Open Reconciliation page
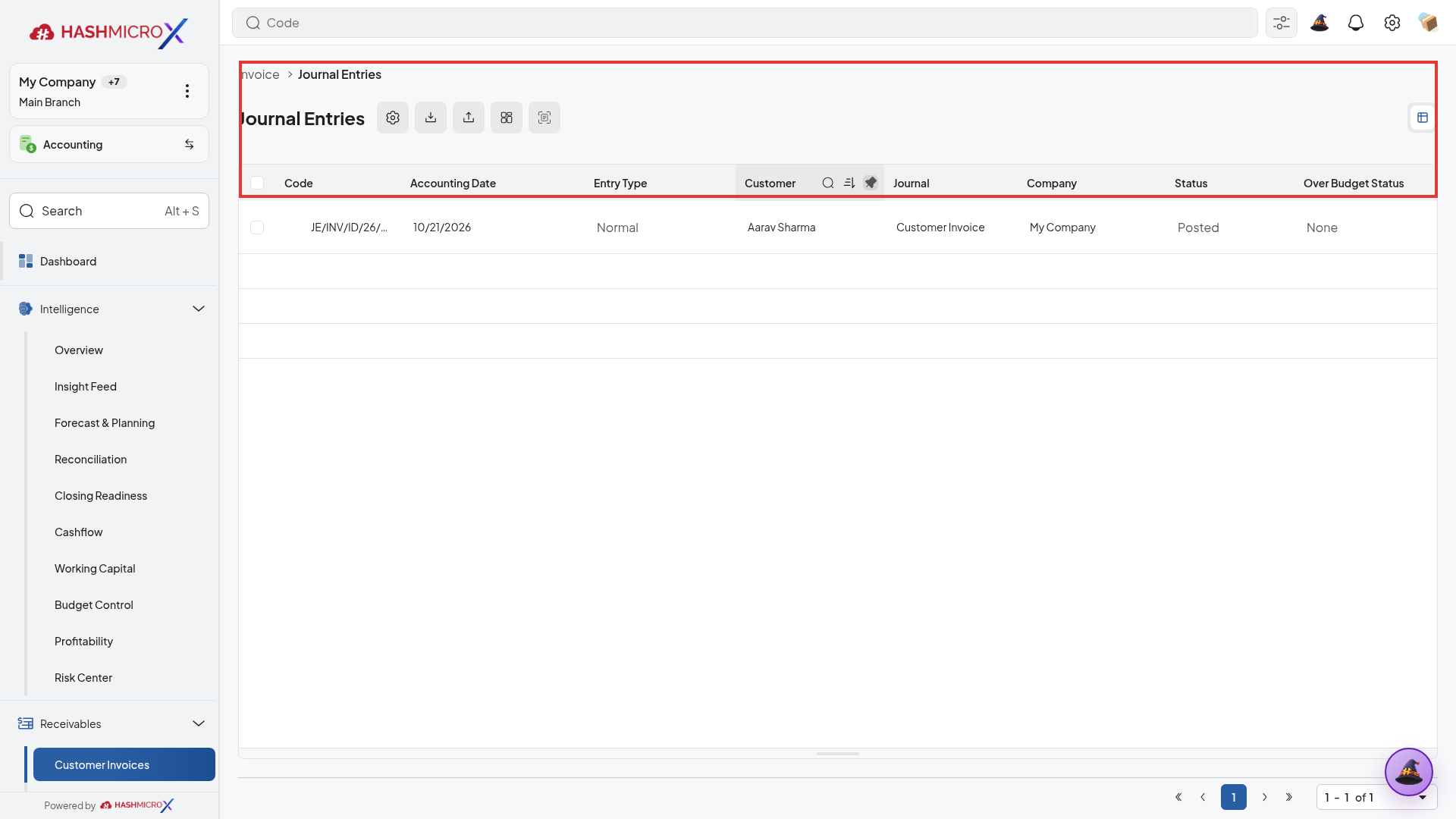This screenshot has width=1456, height=819. (x=91, y=460)
